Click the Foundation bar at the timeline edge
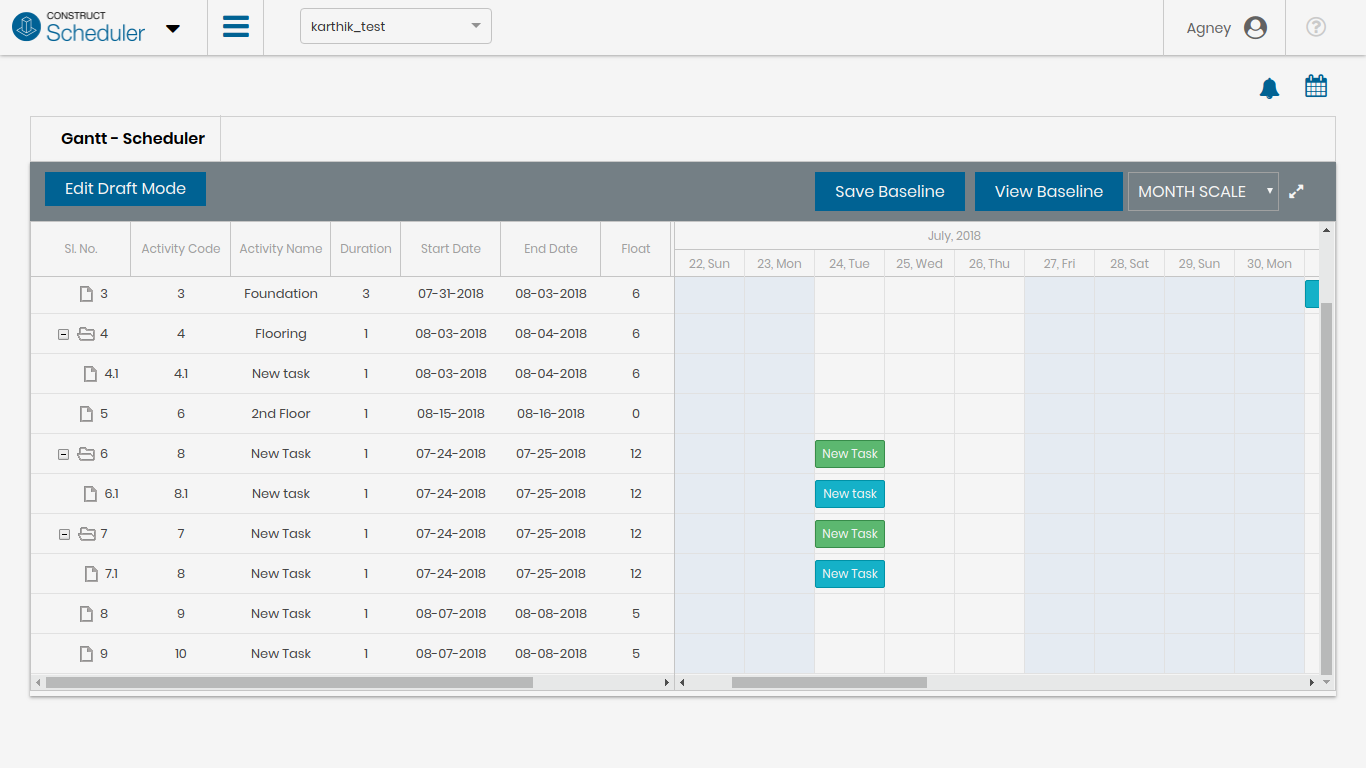The height and width of the screenshot is (768, 1366). 1312,294
